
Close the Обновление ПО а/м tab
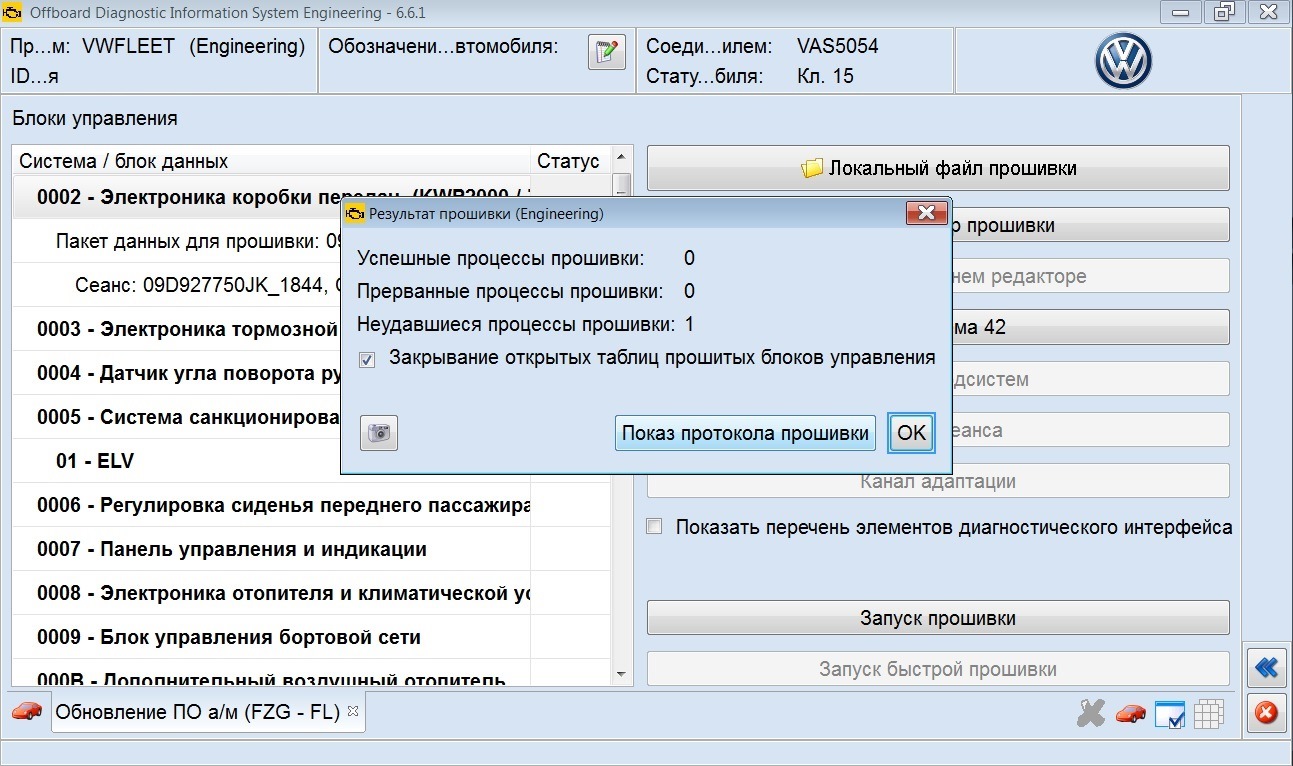(352, 712)
